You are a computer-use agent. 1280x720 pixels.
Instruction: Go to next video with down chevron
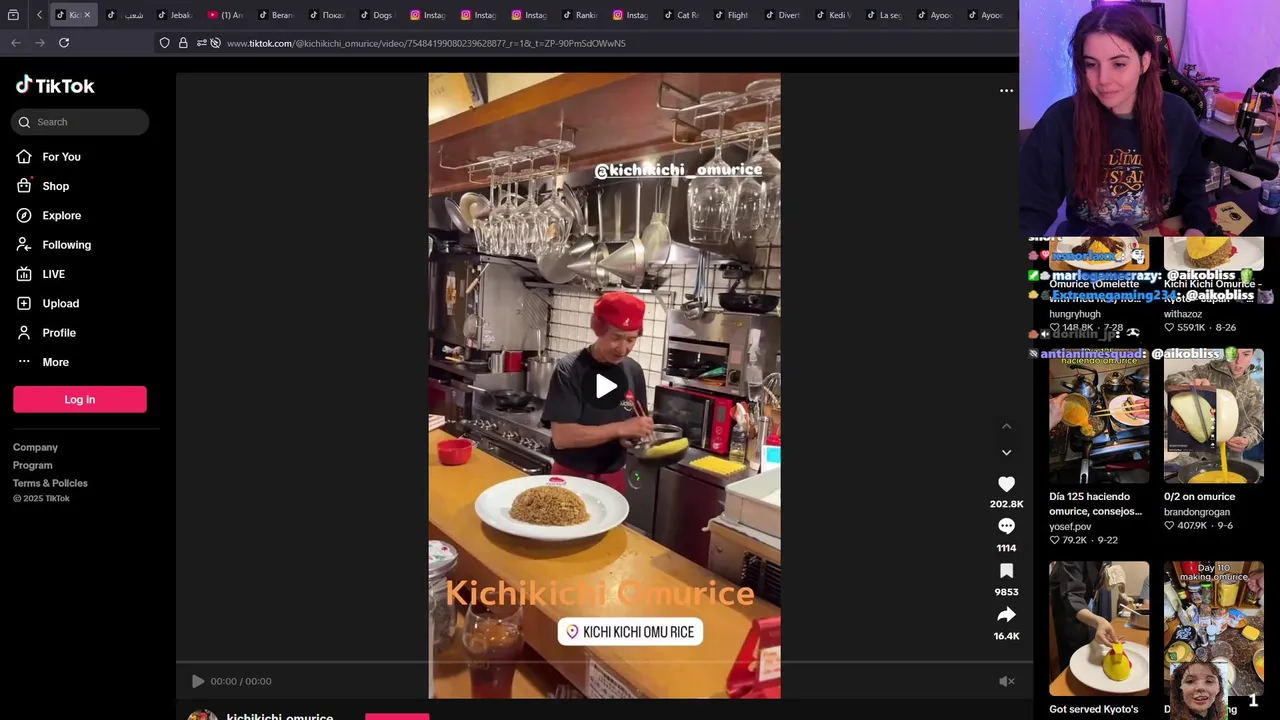pos(1007,453)
